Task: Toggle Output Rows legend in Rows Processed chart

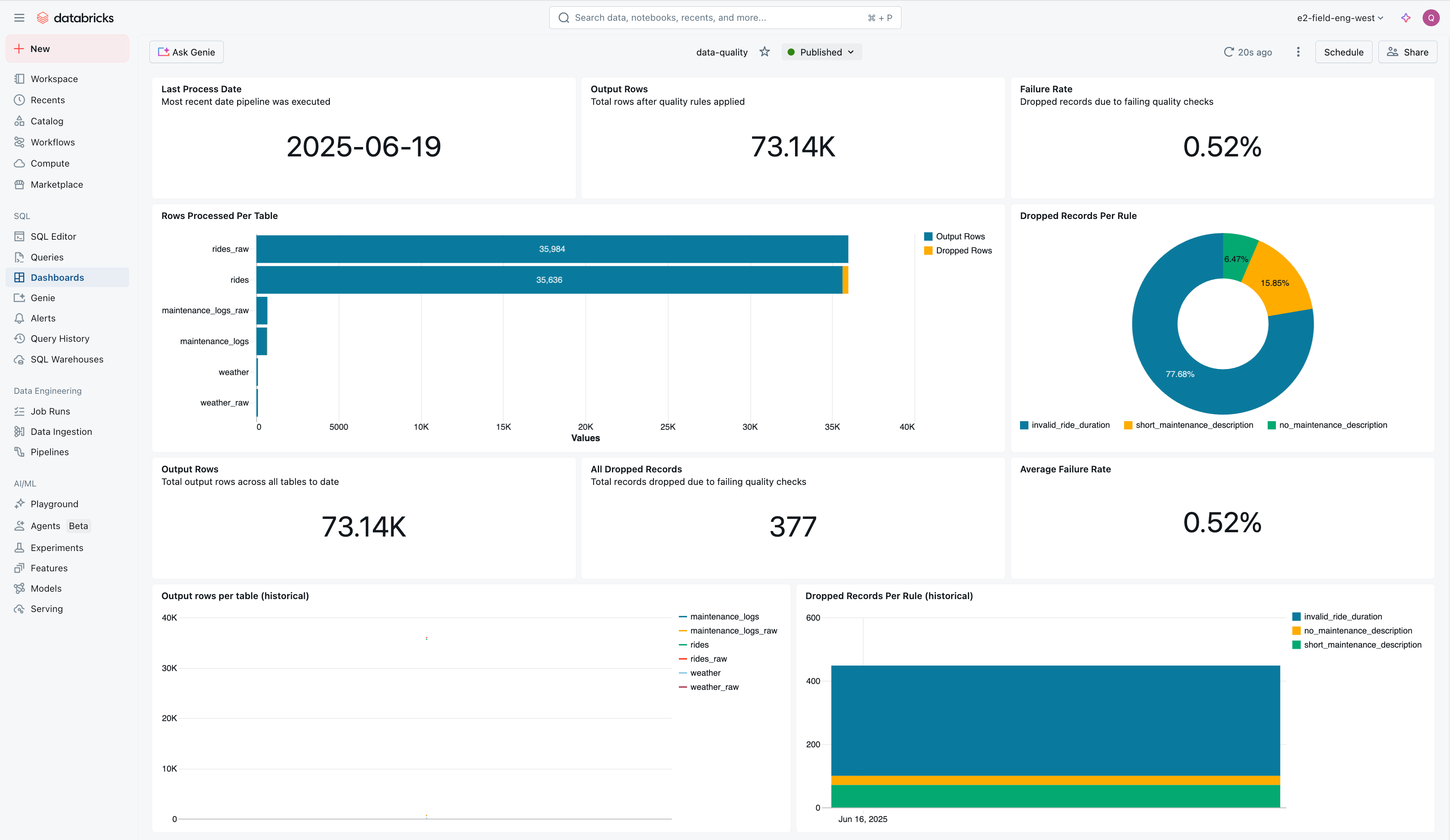Action: [x=955, y=236]
